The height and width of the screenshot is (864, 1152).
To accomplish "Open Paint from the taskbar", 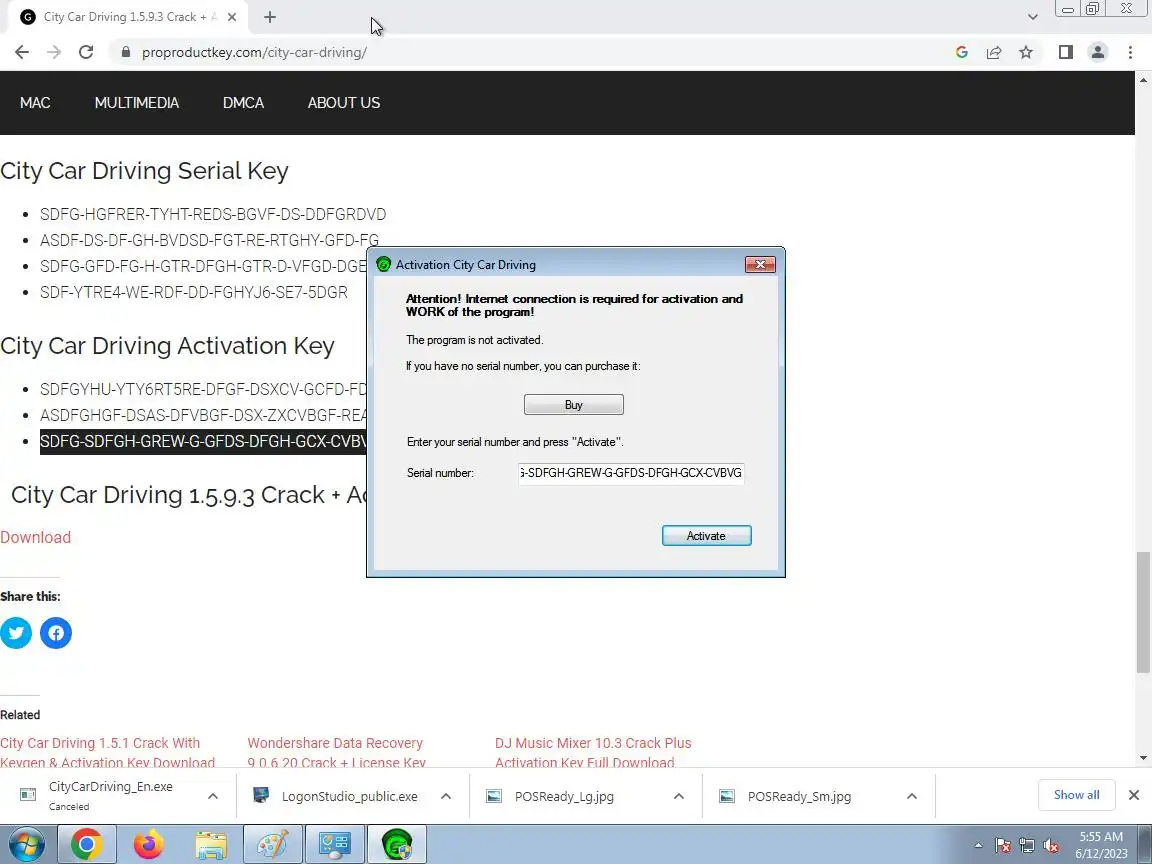I will pyautogui.click(x=273, y=845).
